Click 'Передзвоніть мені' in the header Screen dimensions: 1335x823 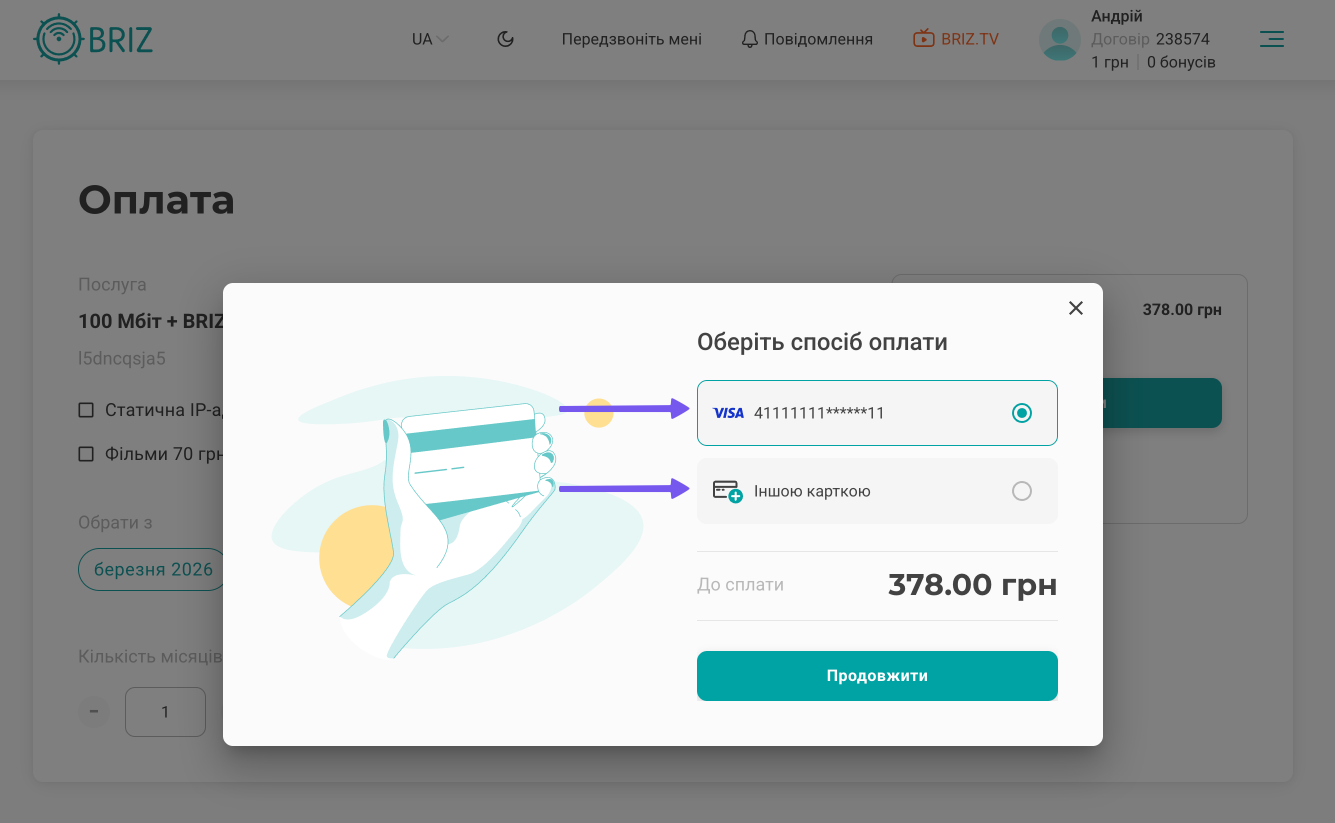tap(631, 39)
